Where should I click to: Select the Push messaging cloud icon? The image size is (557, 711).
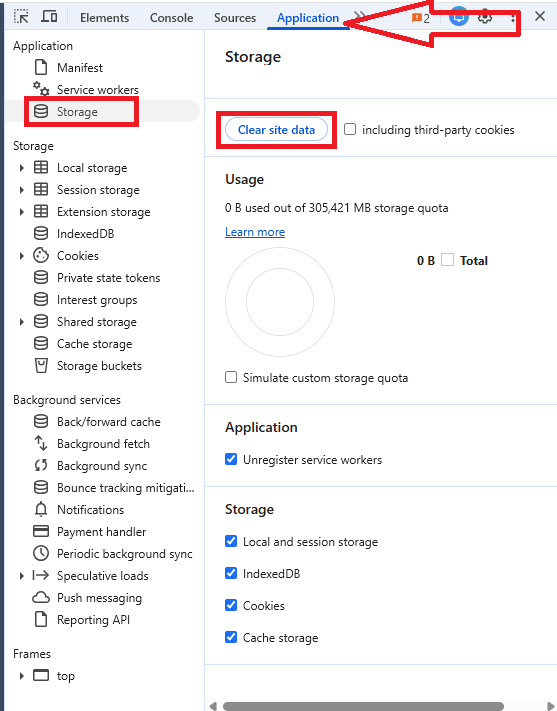pos(41,598)
